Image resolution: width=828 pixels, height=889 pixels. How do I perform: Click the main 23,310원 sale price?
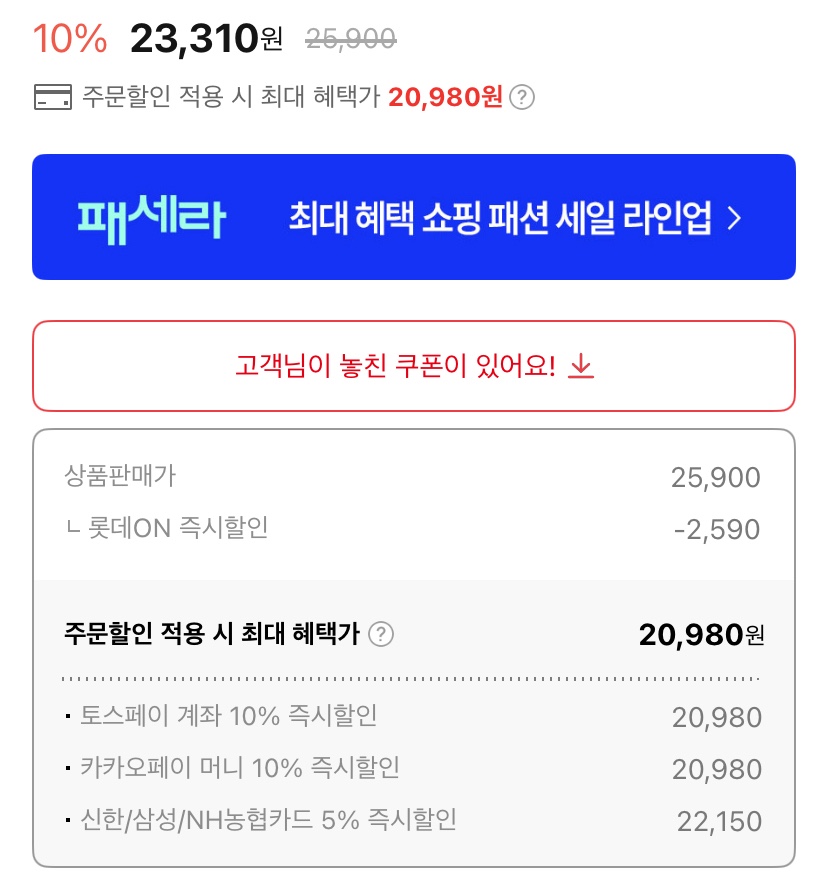pyautogui.click(x=205, y=39)
